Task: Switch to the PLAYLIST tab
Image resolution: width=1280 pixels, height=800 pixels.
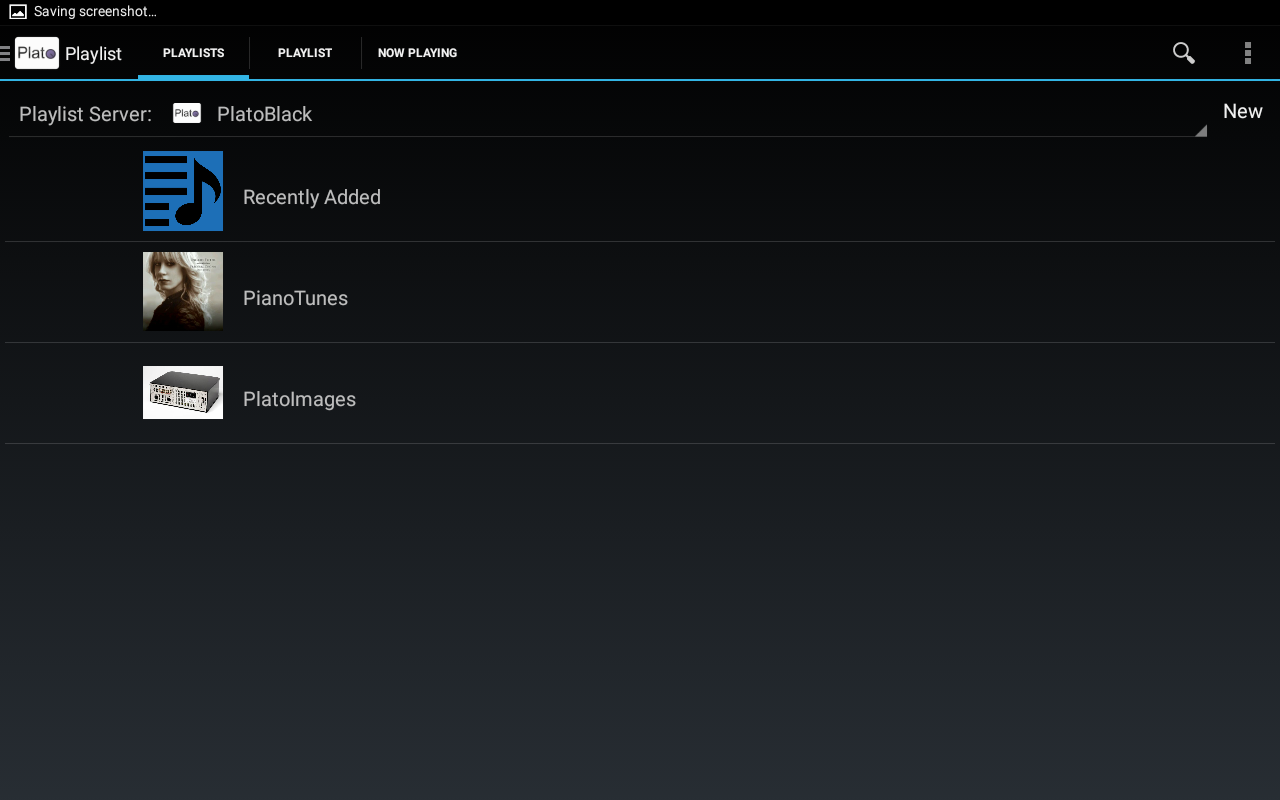Action: pos(305,53)
